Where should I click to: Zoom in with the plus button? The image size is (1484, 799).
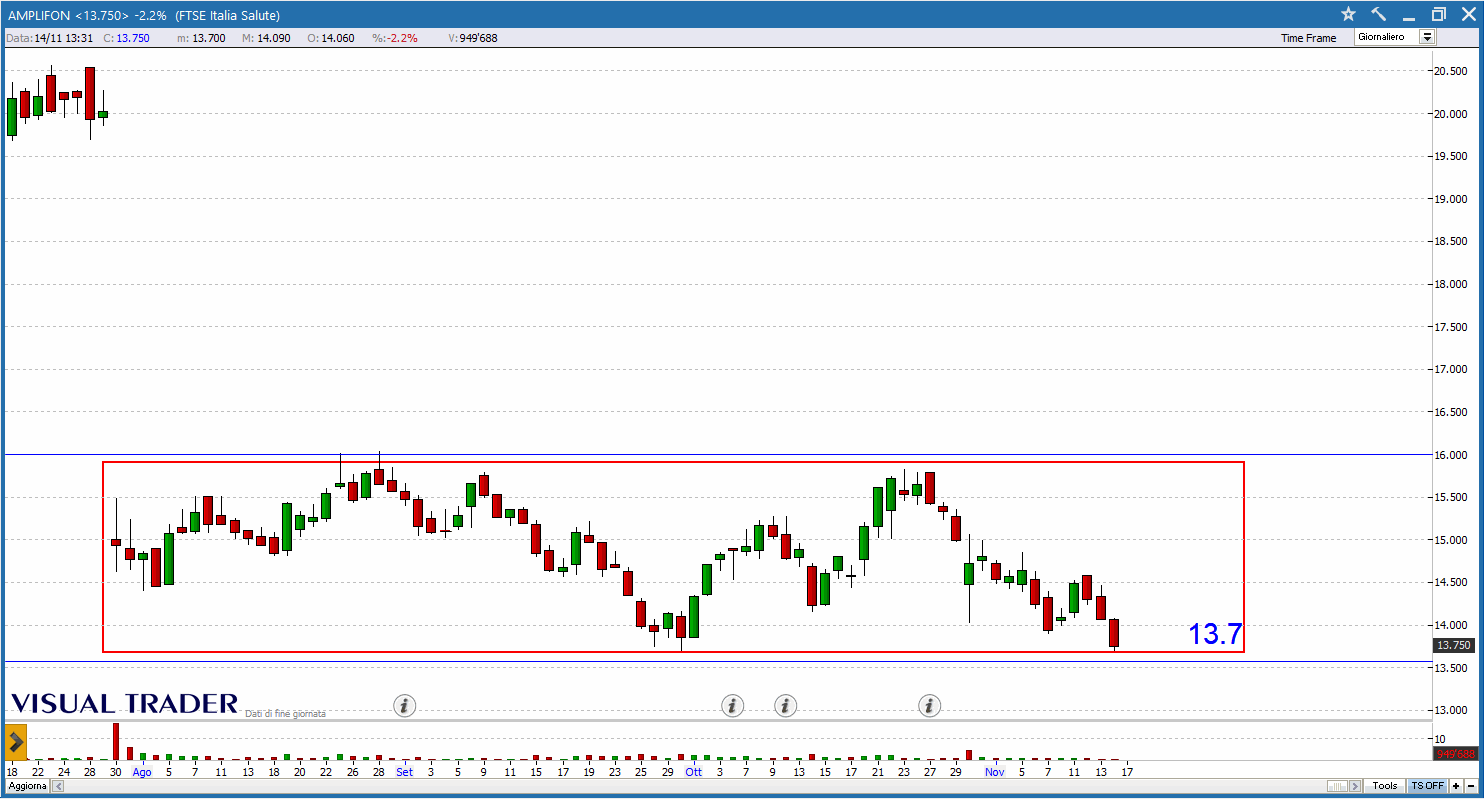1456,786
